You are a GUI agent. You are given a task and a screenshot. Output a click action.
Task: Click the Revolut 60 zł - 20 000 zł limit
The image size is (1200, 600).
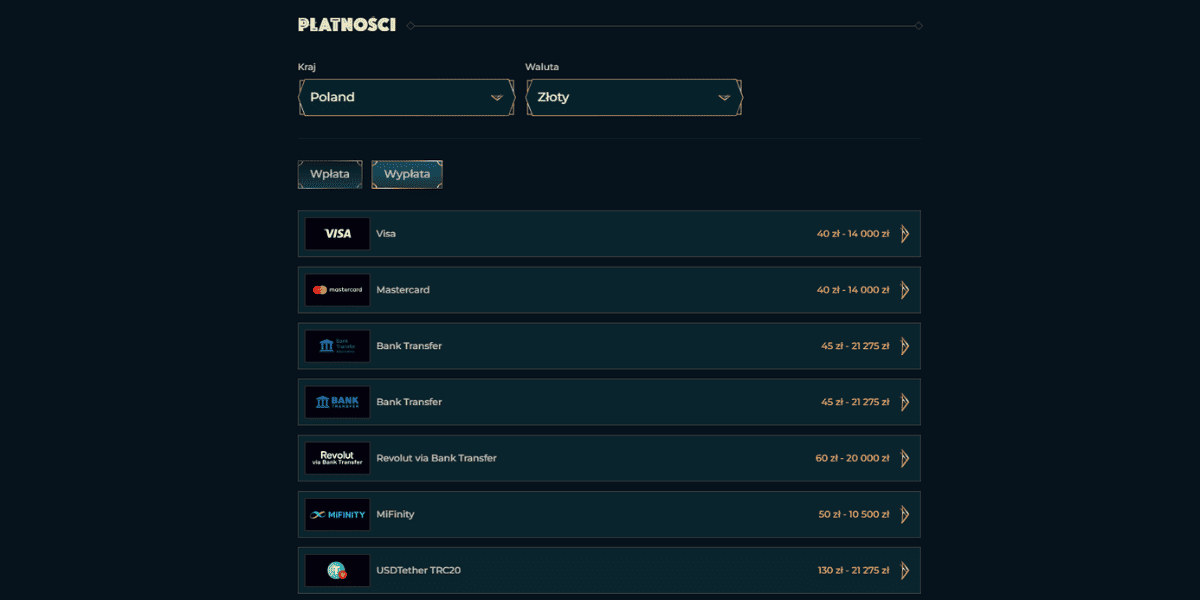pyautogui.click(x=852, y=458)
